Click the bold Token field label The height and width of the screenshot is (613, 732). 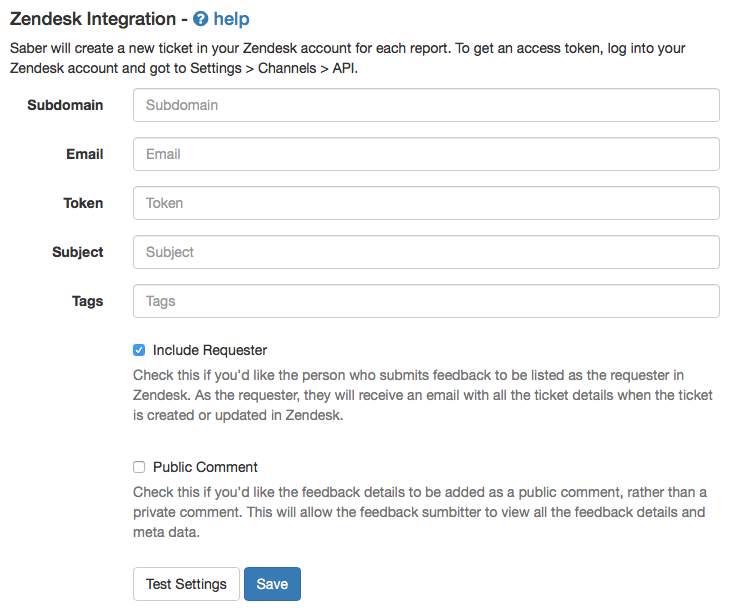(x=83, y=203)
